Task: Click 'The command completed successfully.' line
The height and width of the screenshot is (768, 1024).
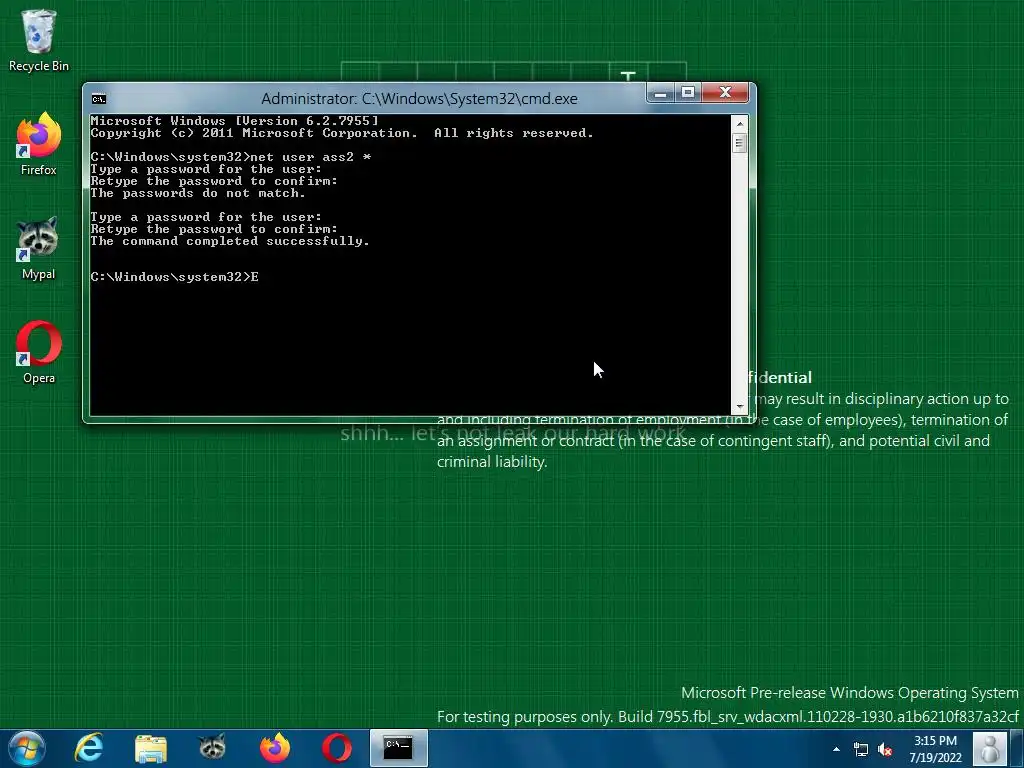Action: pos(230,241)
